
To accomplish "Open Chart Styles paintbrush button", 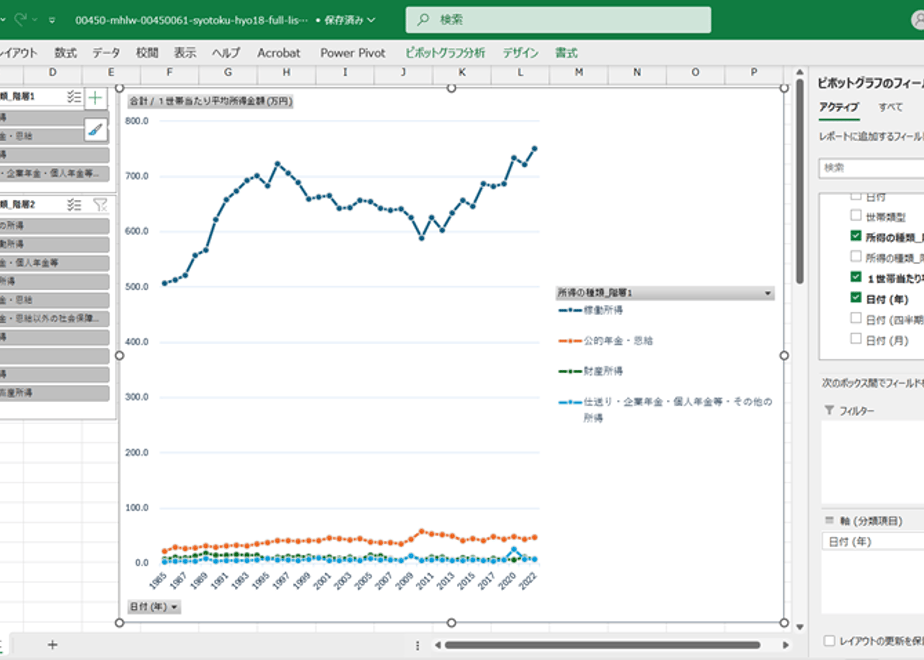I will click(x=95, y=130).
